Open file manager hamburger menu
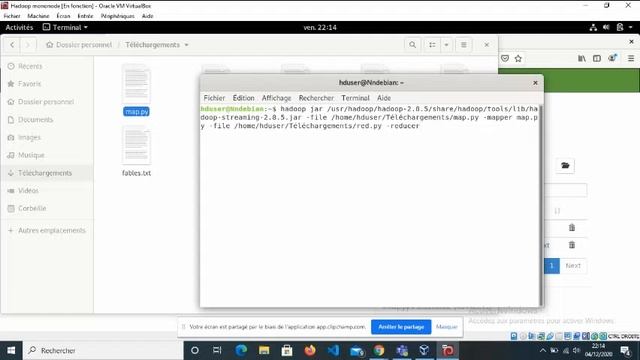The width and height of the screenshot is (640, 360). point(464,45)
